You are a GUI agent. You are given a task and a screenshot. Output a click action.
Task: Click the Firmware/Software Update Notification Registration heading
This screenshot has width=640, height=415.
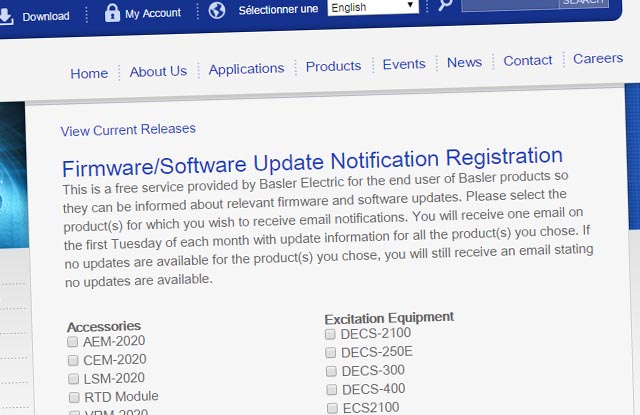point(312,162)
